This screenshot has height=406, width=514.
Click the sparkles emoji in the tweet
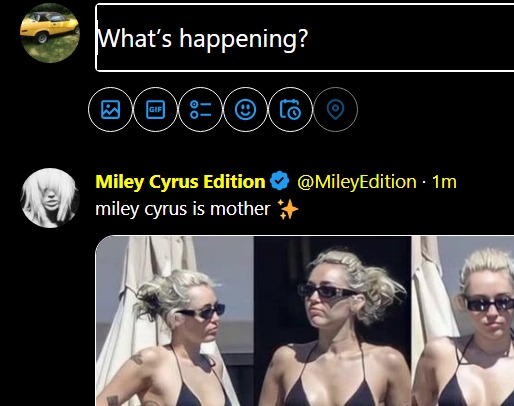point(288,209)
